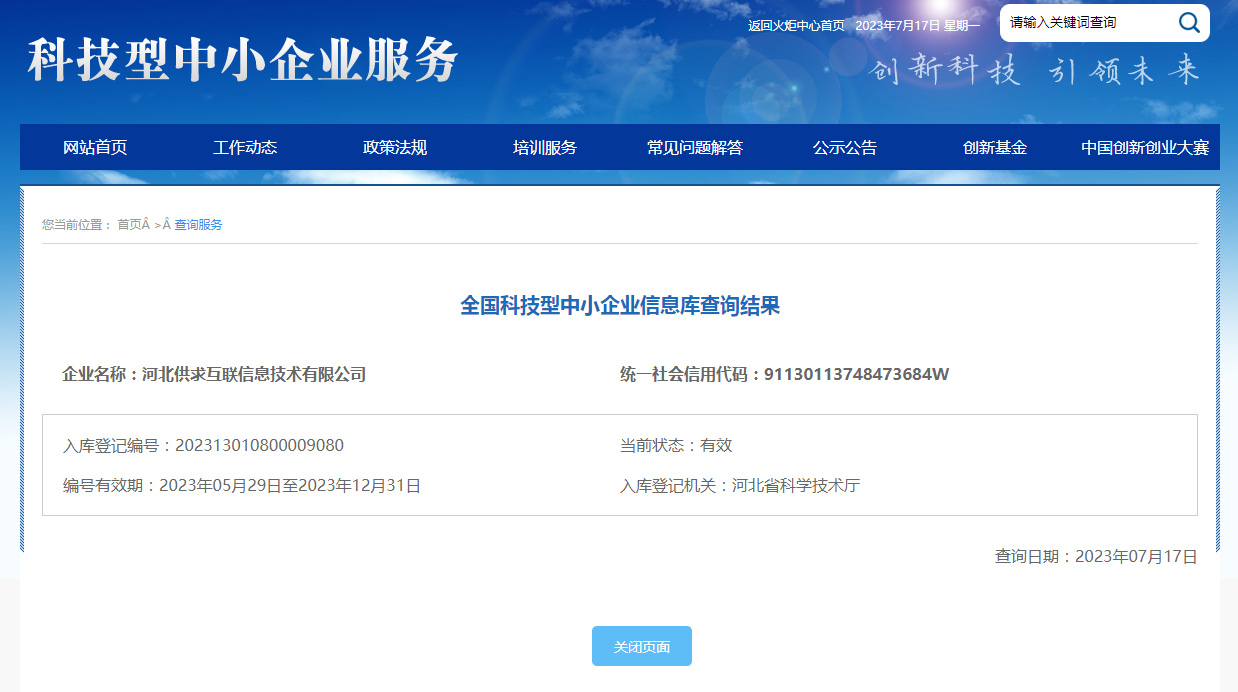Focus the keyword search input field

1085,23
